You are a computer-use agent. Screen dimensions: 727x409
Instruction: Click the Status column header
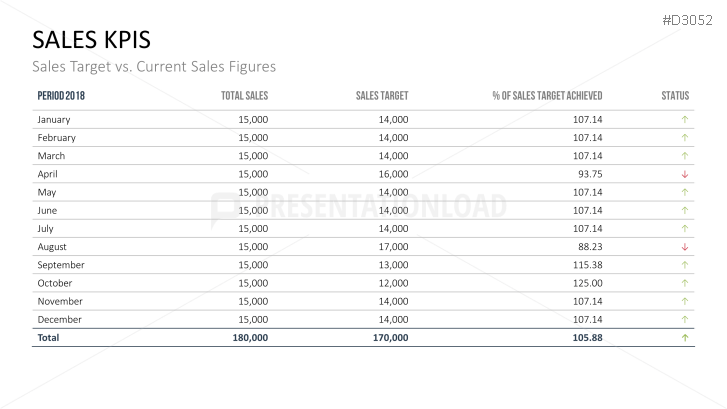[675, 96]
